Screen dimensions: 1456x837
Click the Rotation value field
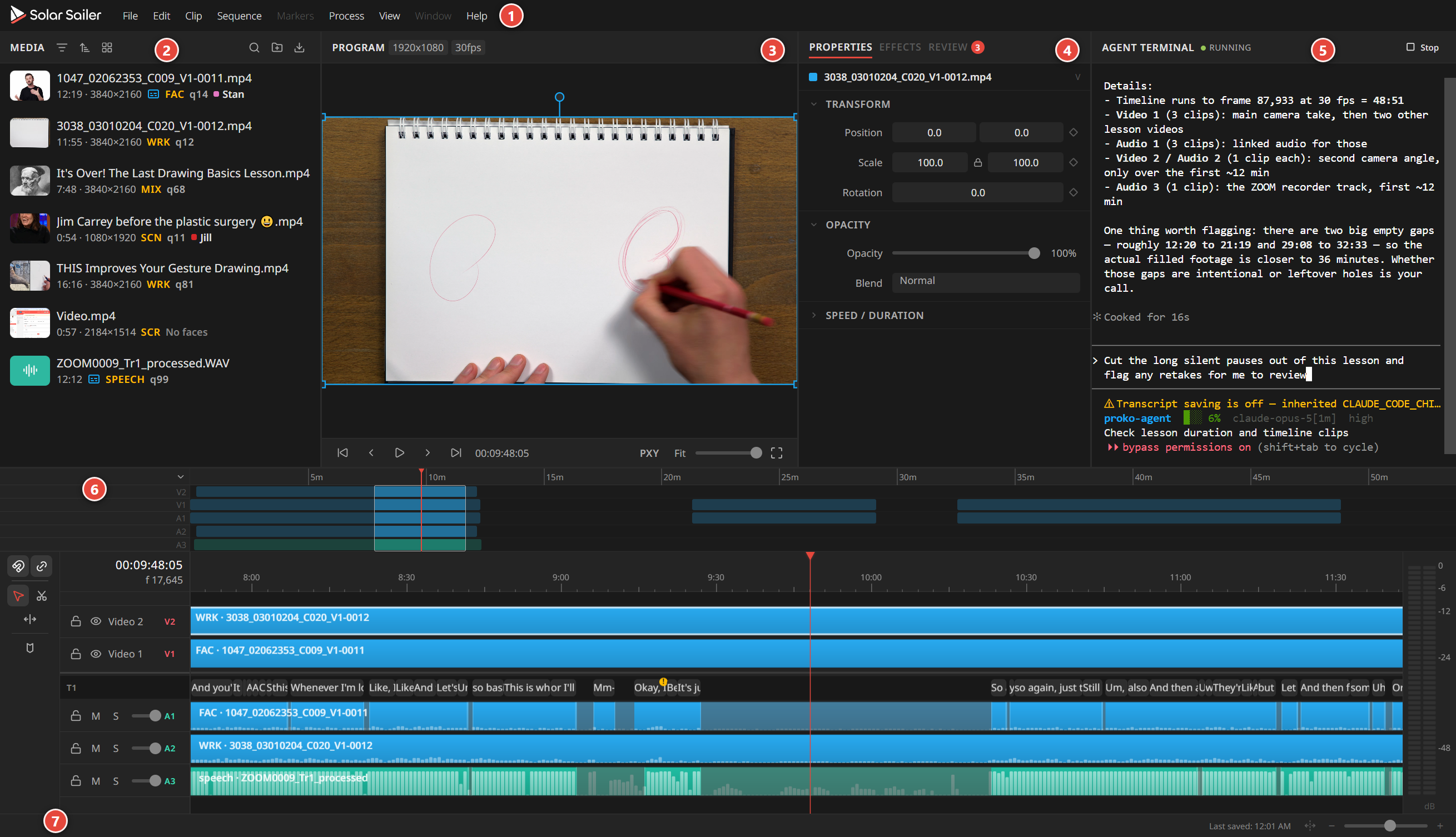[977, 193]
